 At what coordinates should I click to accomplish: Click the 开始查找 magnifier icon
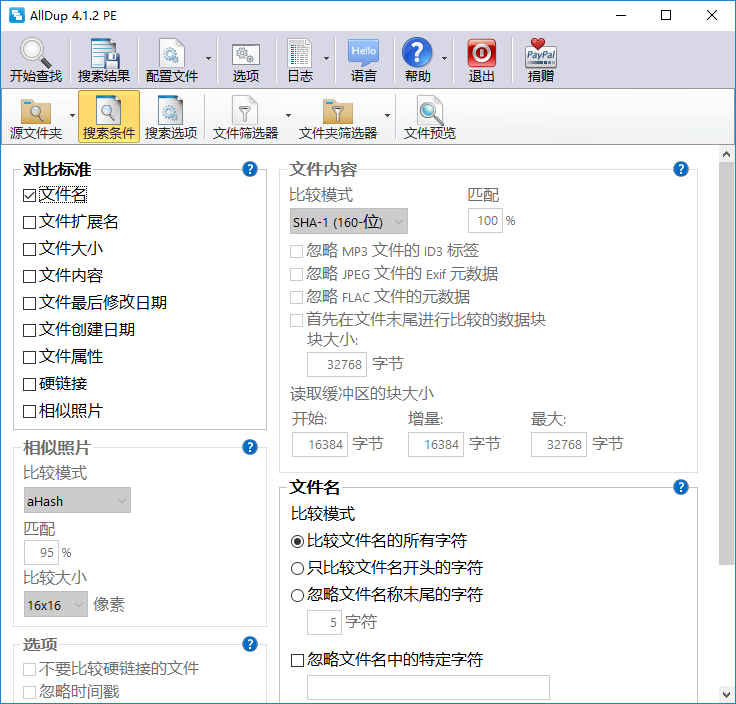[x=36, y=53]
